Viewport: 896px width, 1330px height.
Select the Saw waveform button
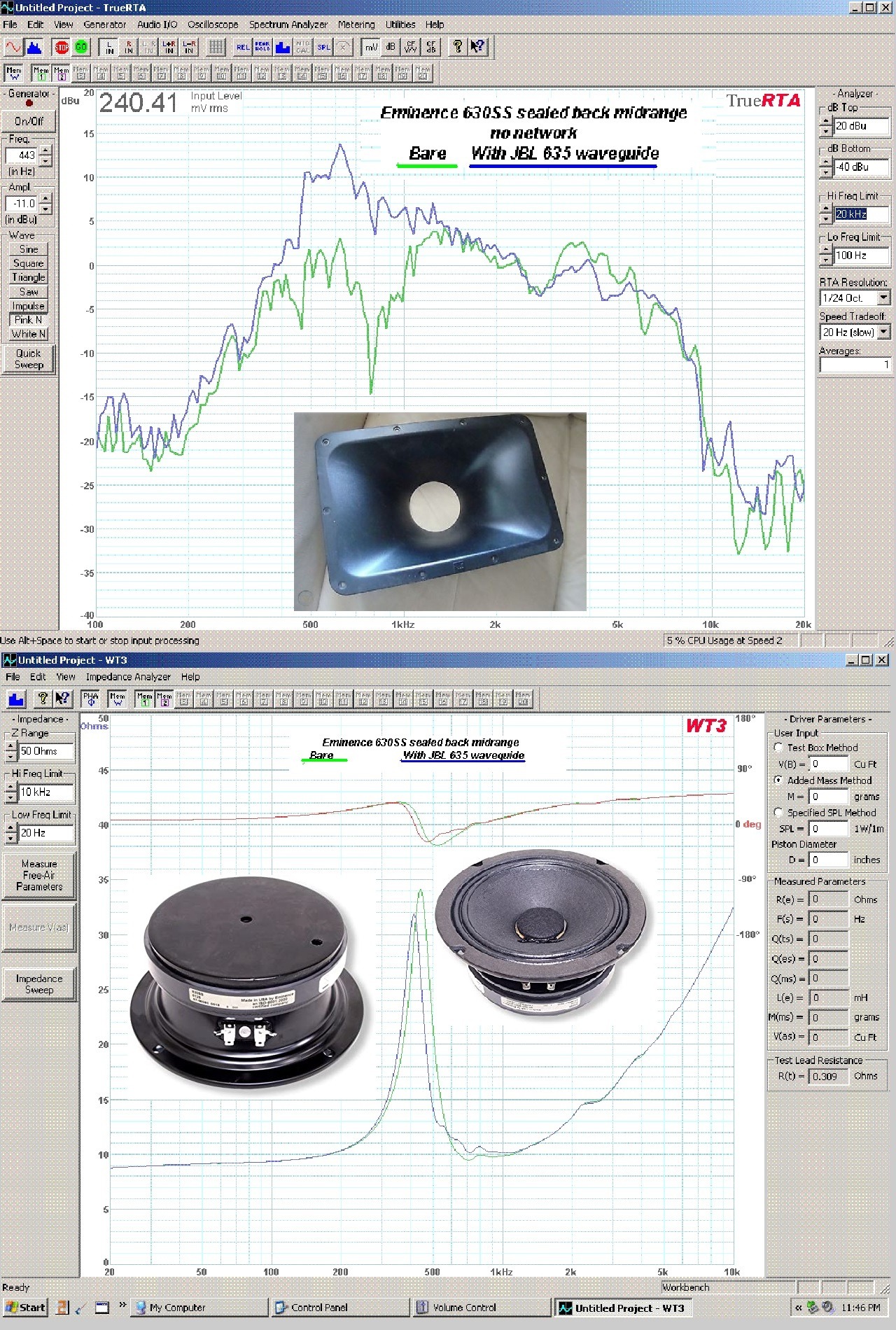coord(29,292)
